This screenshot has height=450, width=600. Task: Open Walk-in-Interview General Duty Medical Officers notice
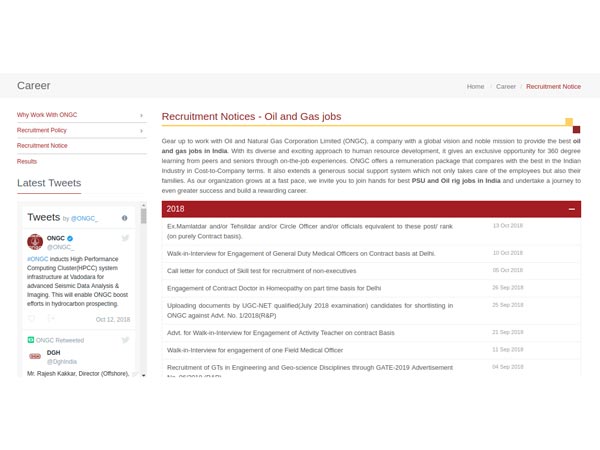pyautogui.click(x=301, y=254)
